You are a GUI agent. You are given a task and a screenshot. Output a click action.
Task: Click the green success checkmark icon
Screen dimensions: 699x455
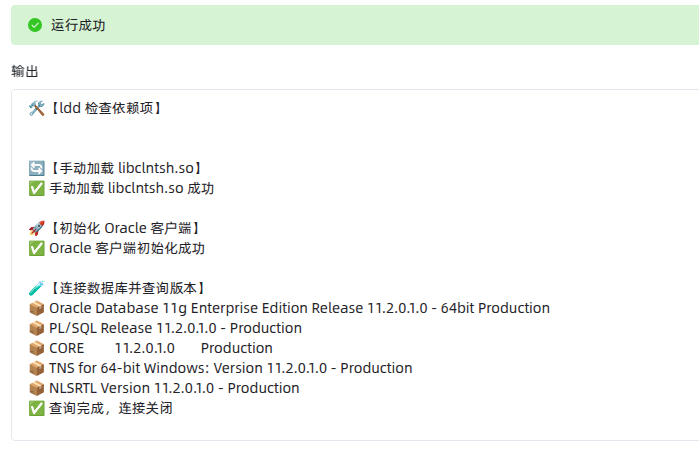pos(35,25)
